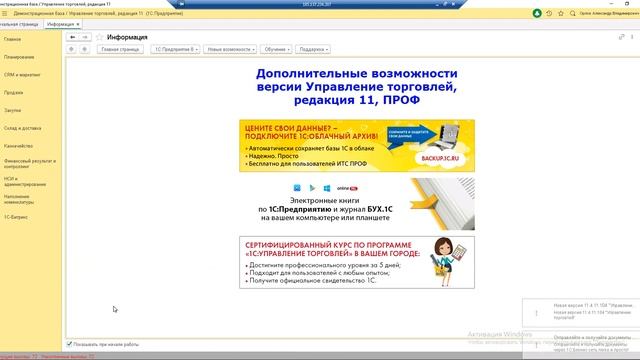Open the 1С-Битрикс section
The image size is (640, 360).
point(16,217)
